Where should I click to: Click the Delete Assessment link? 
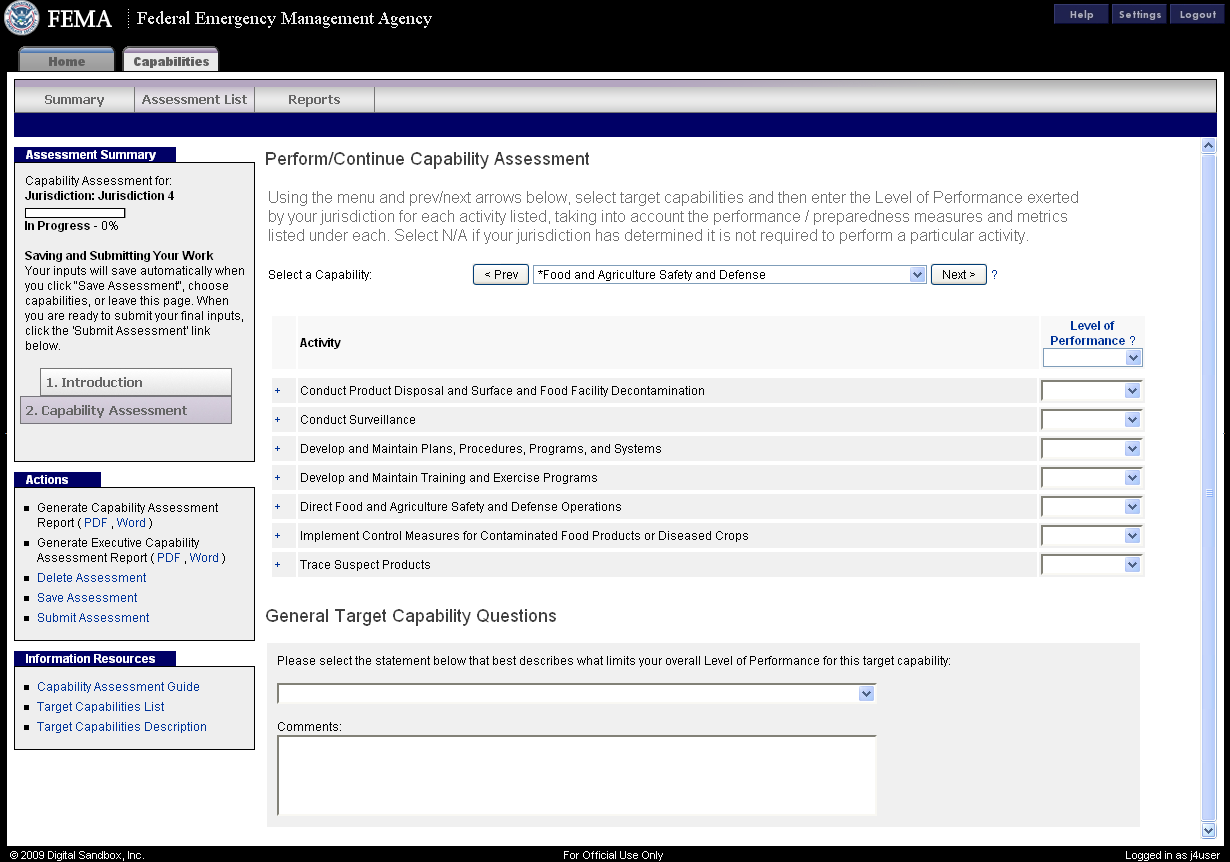pyautogui.click(x=92, y=578)
